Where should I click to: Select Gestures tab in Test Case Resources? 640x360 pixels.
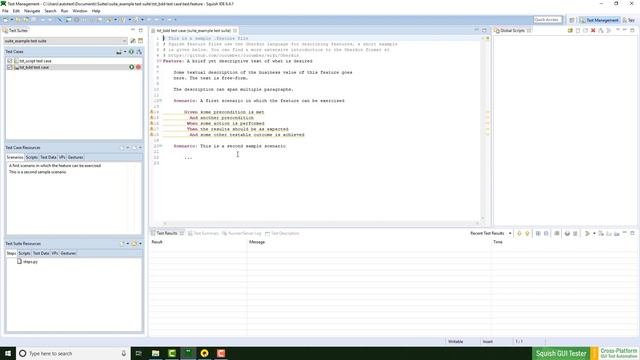[x=75, y=157]
